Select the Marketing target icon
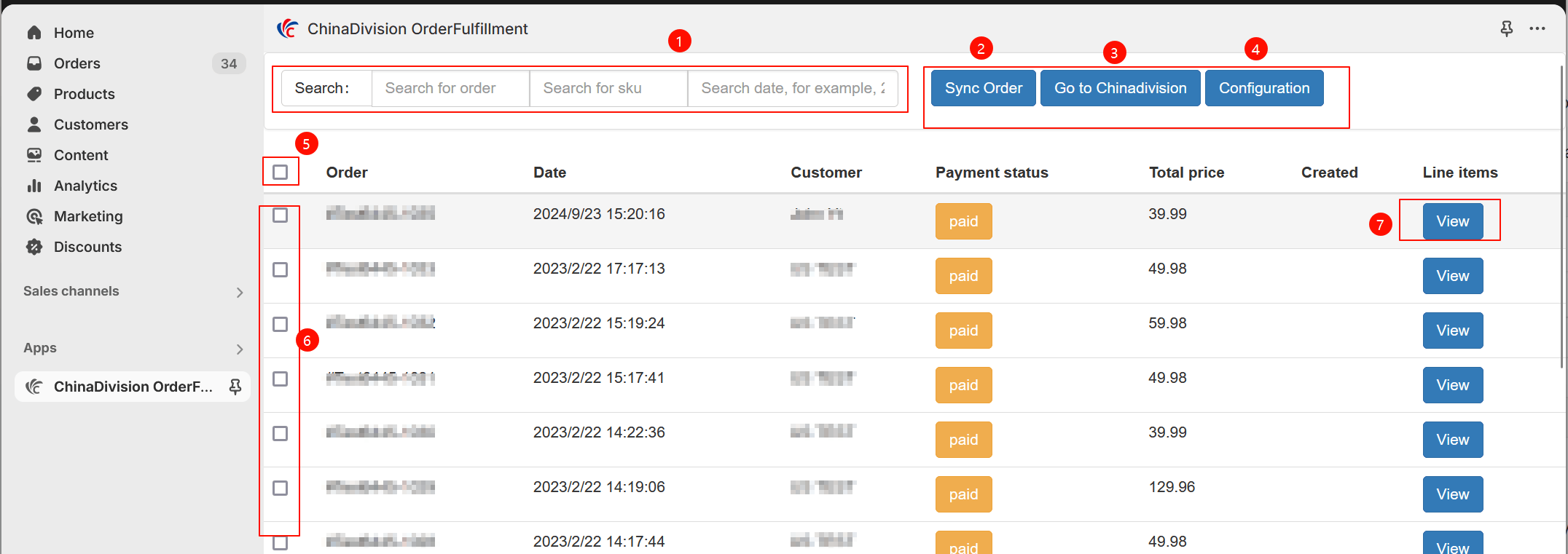The width and height of the screenshot is (1568, 554). 34,216
